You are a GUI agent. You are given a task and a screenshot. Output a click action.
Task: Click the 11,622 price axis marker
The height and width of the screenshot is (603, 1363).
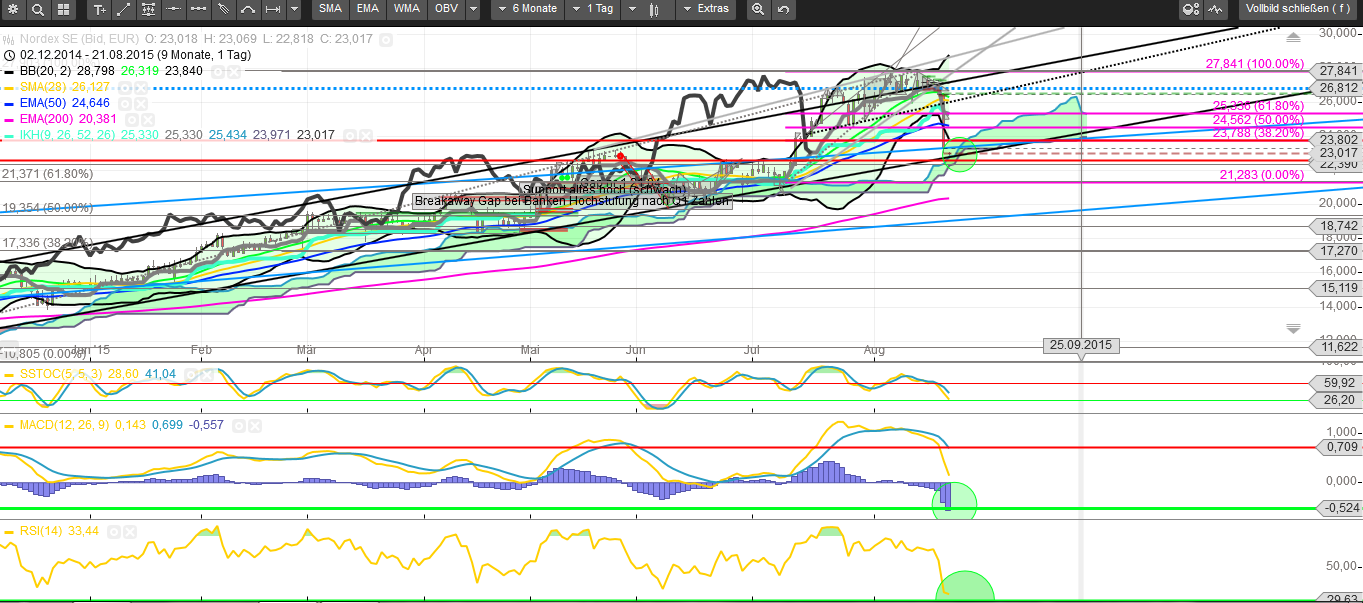[1338, 346]
